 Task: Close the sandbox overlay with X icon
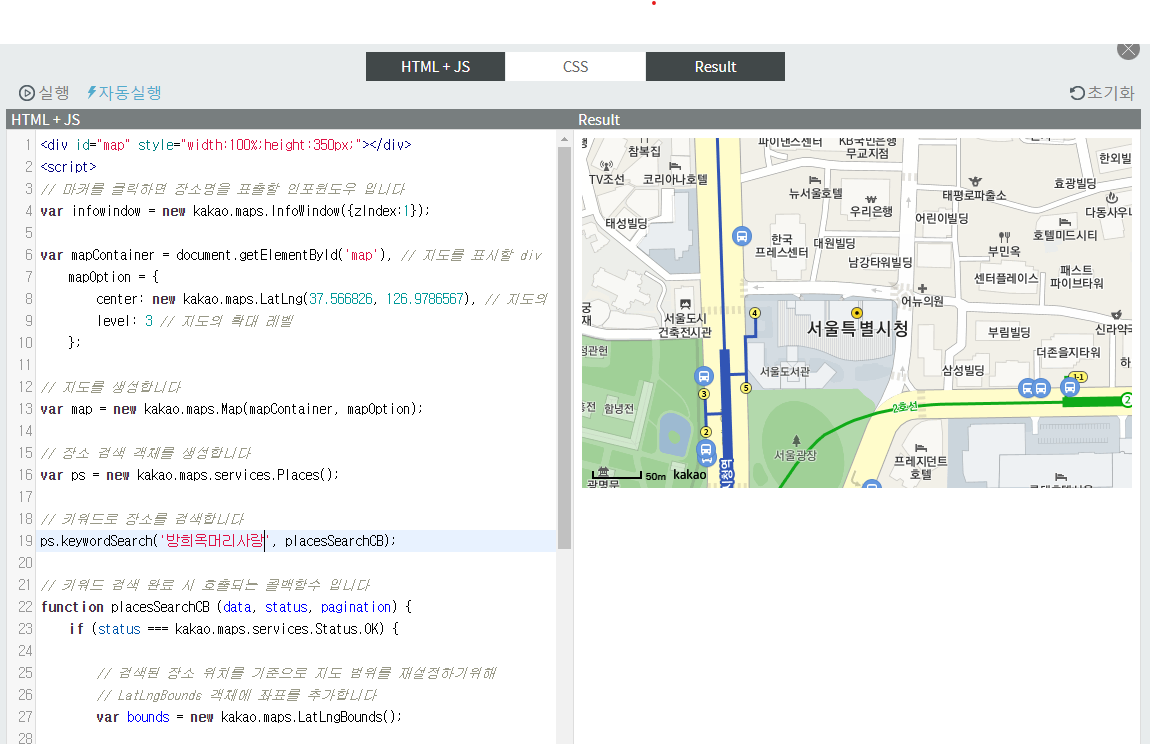point(1128,49)
